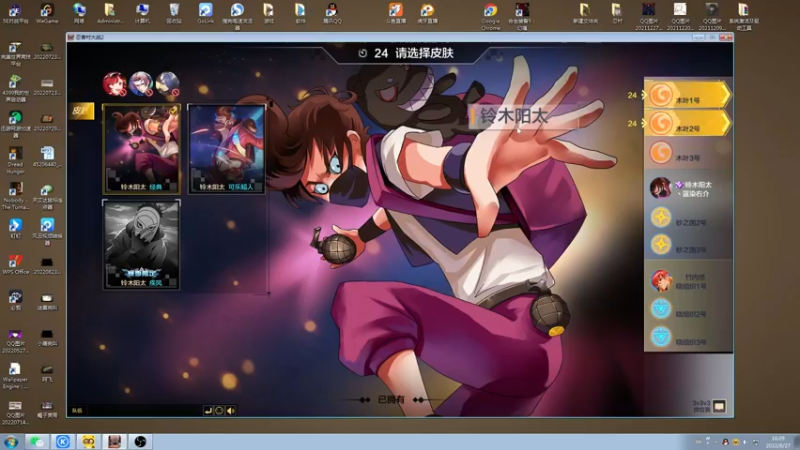The image size is (800, 450).
Task: Click the third banned hero portrait (dark blue)
Action: (x=167, y=84)
